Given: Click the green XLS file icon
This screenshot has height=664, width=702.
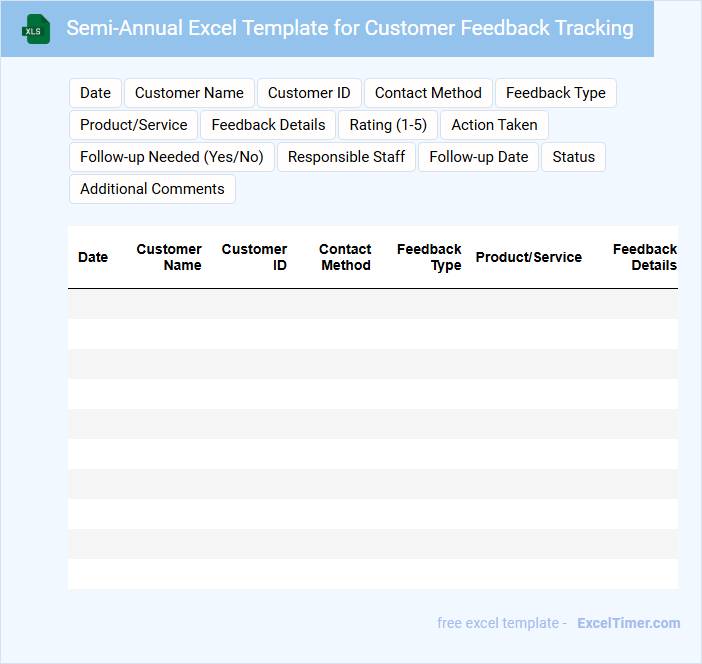Looking at the screenshot, I should pyautogui.click(x=37, y=29).
